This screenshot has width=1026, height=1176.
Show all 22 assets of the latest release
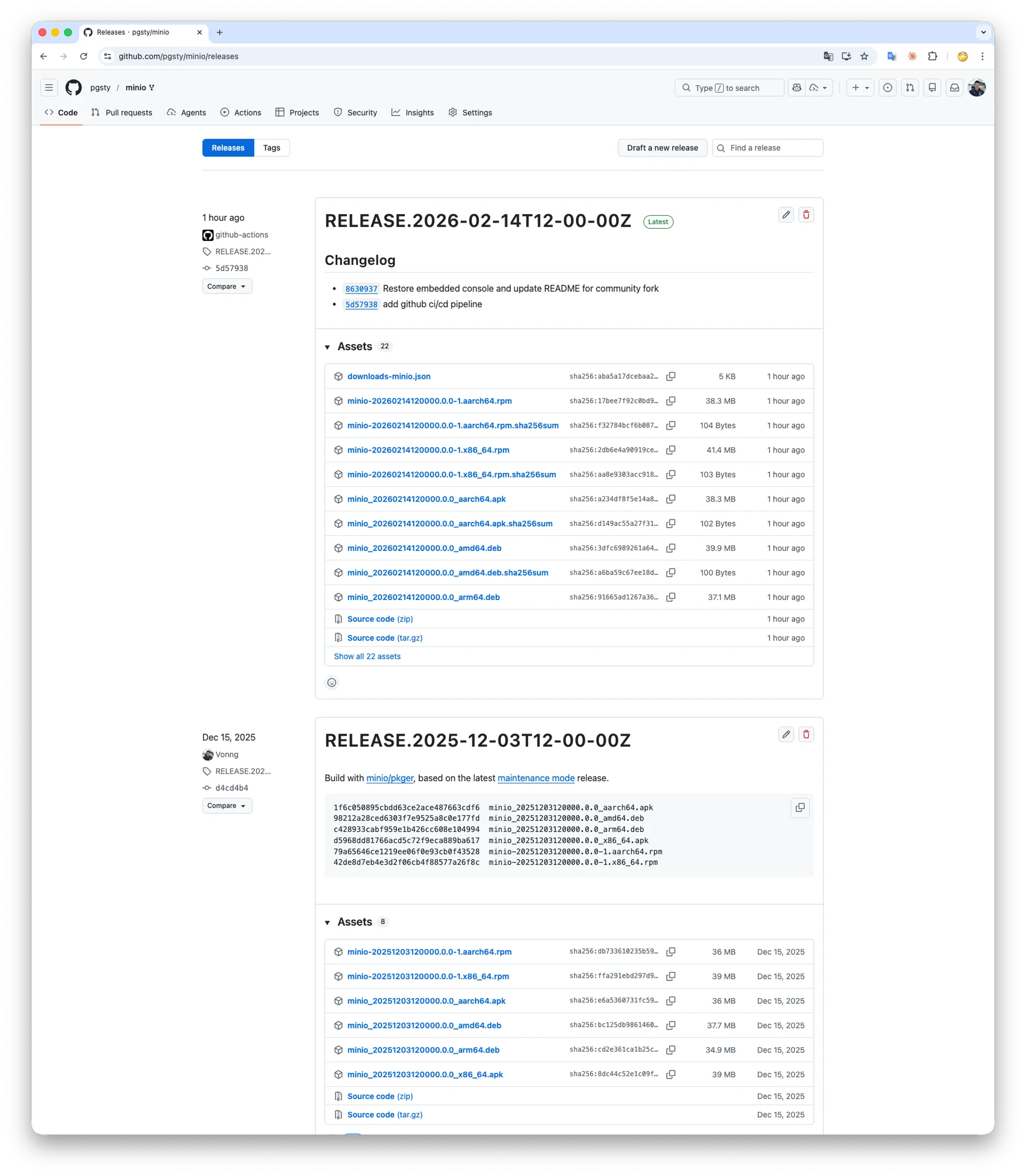(x=367, y=656)
